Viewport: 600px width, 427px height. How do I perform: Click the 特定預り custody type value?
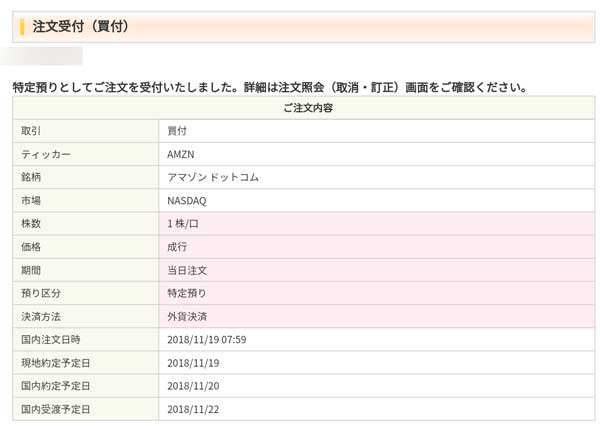[187, 293]
